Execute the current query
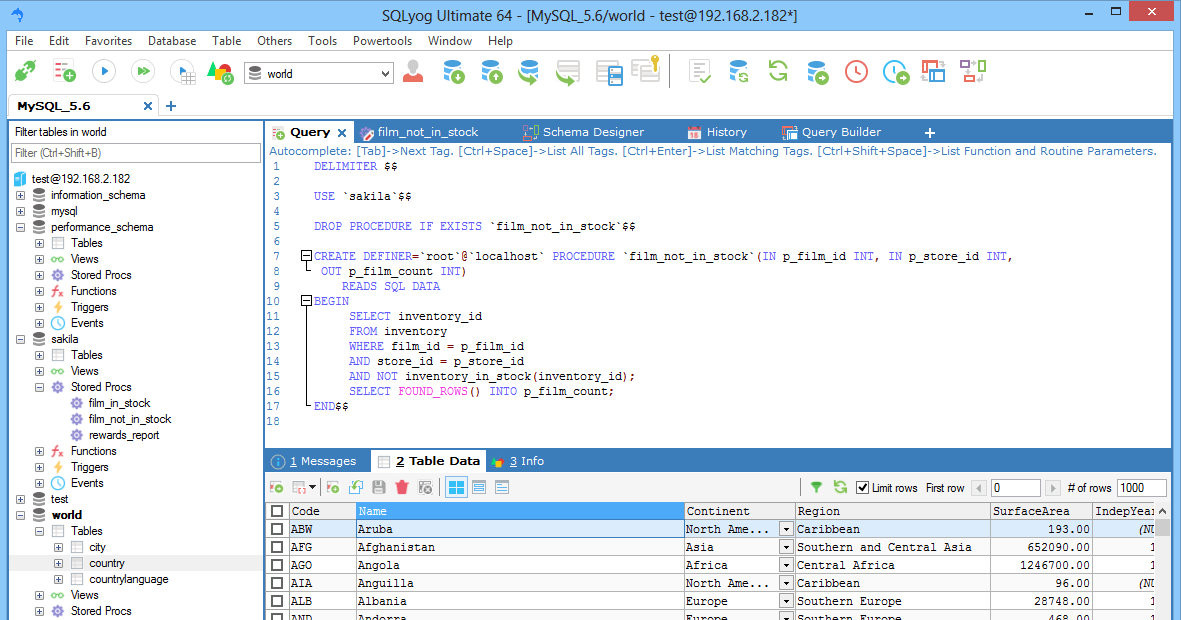The width and height of the screenshot is (1181, 620). click(103, 70)
